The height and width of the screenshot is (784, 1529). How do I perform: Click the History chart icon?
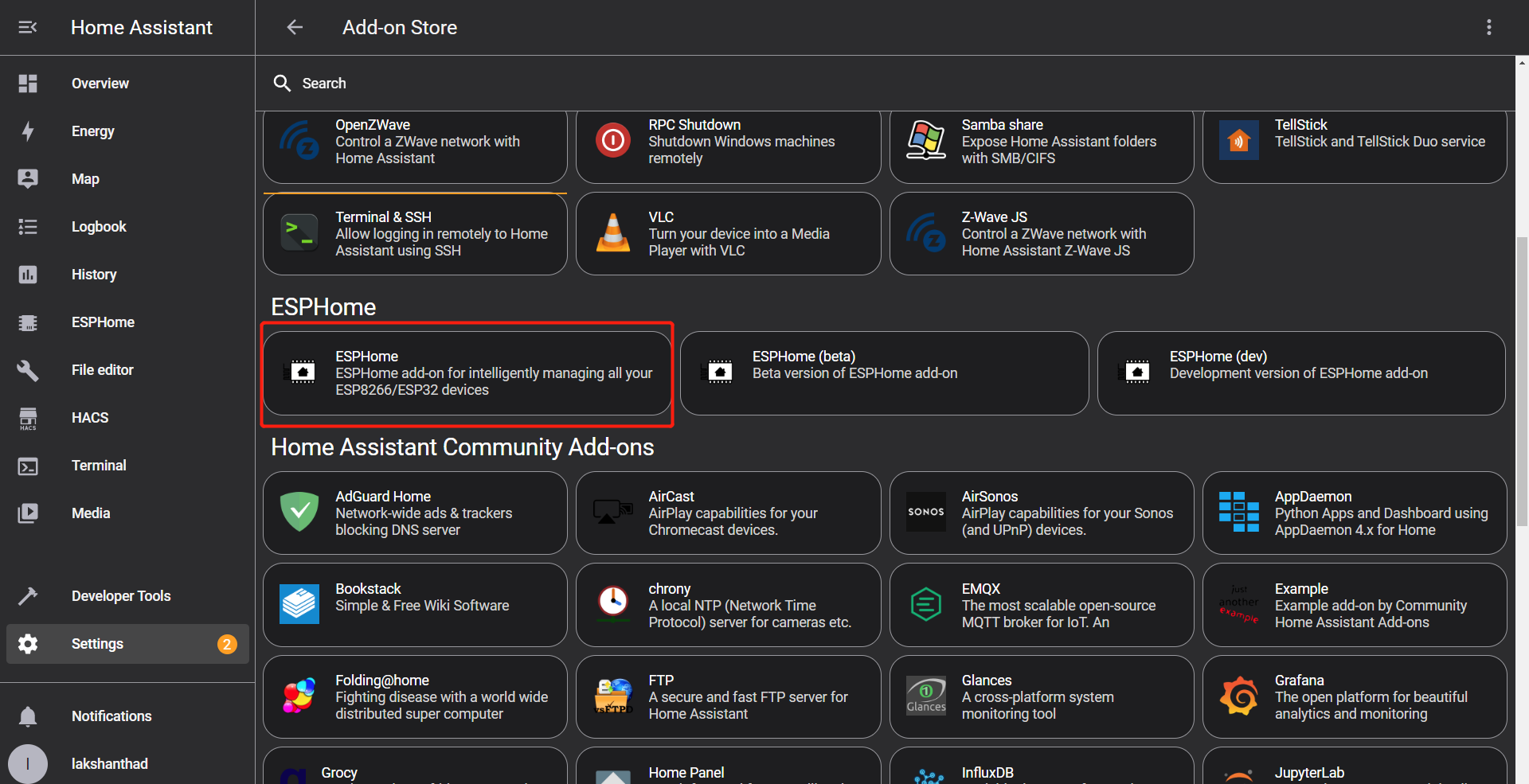pos(28,275)
